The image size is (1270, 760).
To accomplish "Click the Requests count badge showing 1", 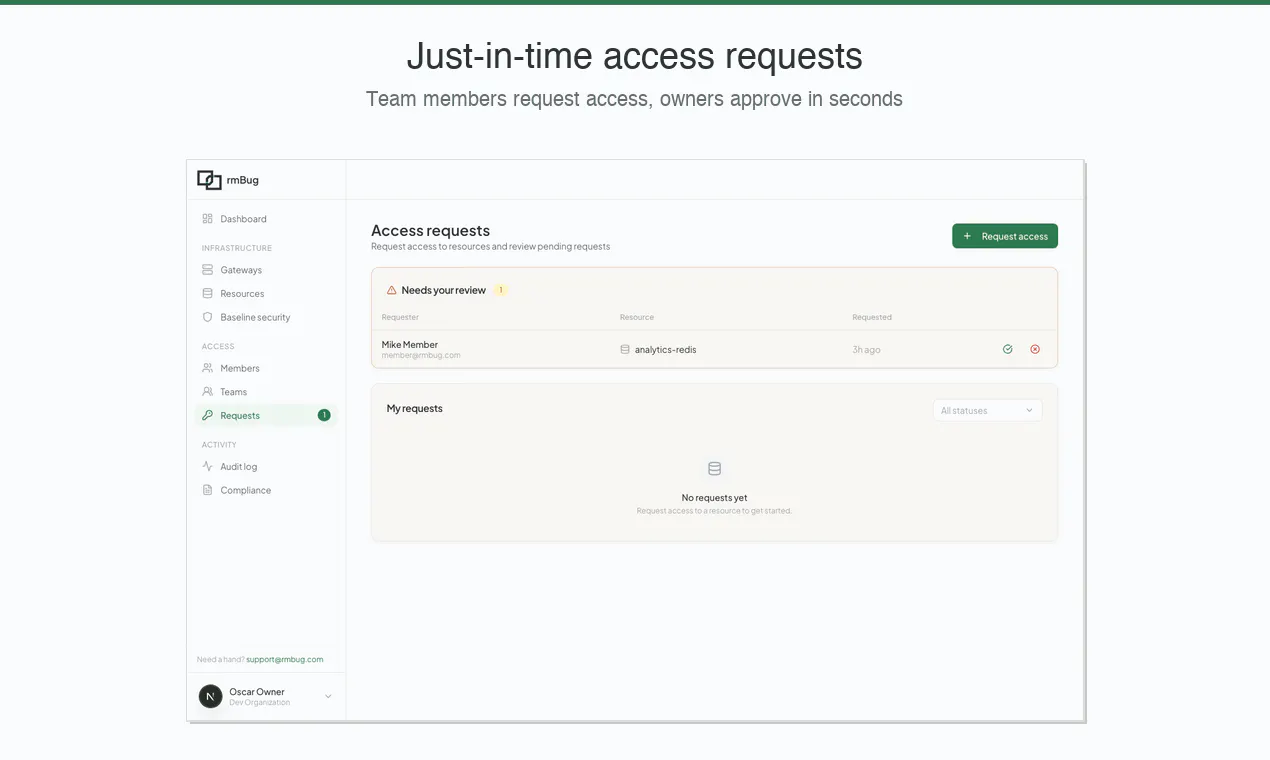I will [324, 415].
